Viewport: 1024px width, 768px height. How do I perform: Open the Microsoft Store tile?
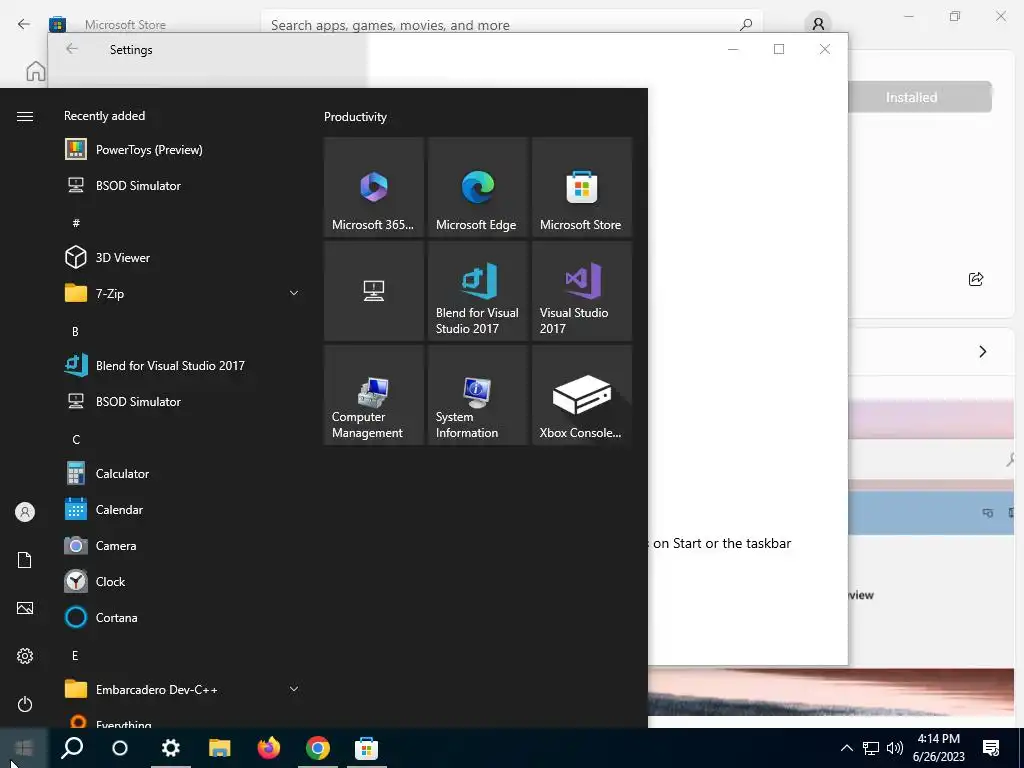pyautogui.click(x=582, y=187)
